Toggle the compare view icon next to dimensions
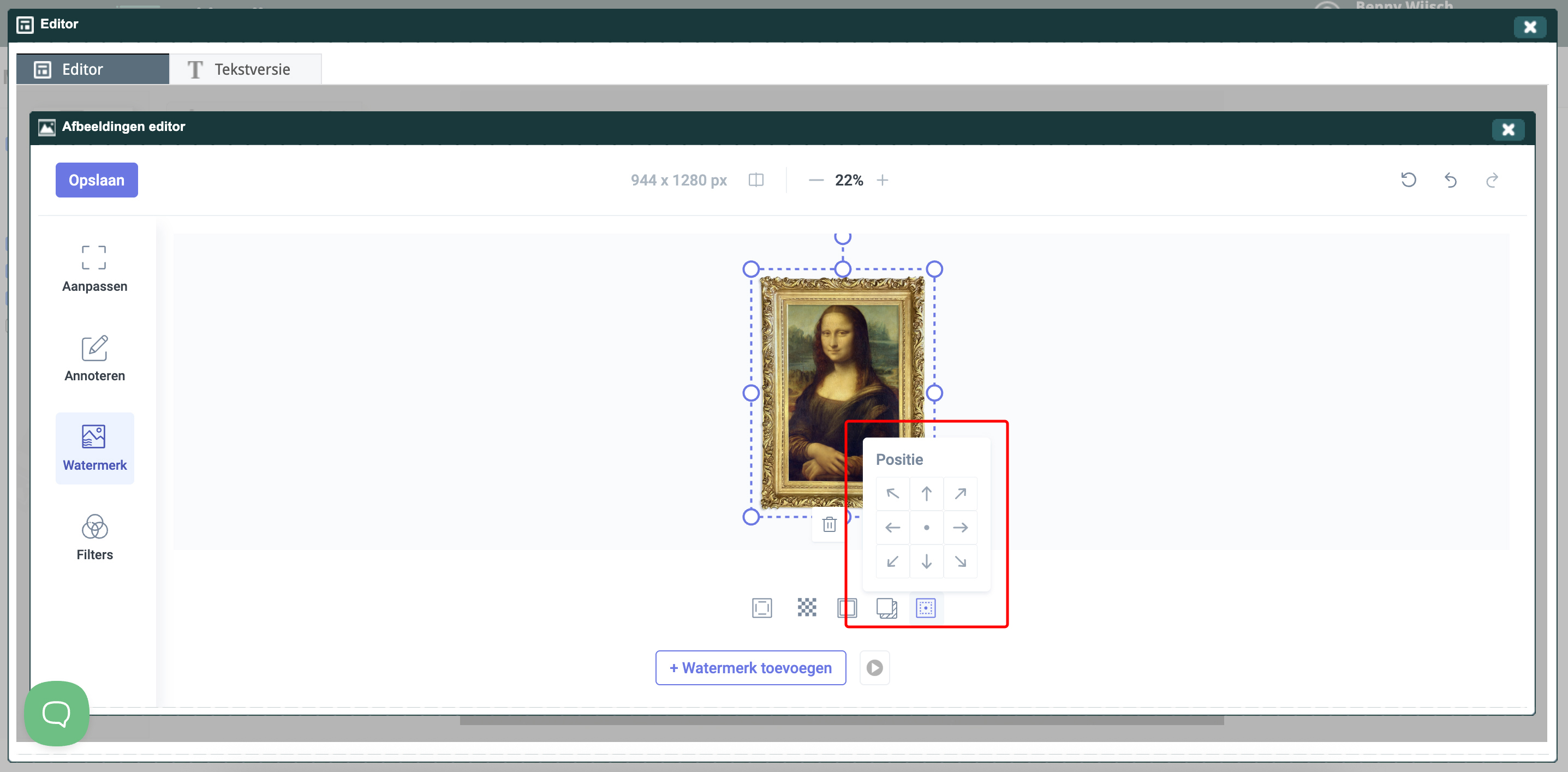This screenshot has width=1568, height=772. 756,180
